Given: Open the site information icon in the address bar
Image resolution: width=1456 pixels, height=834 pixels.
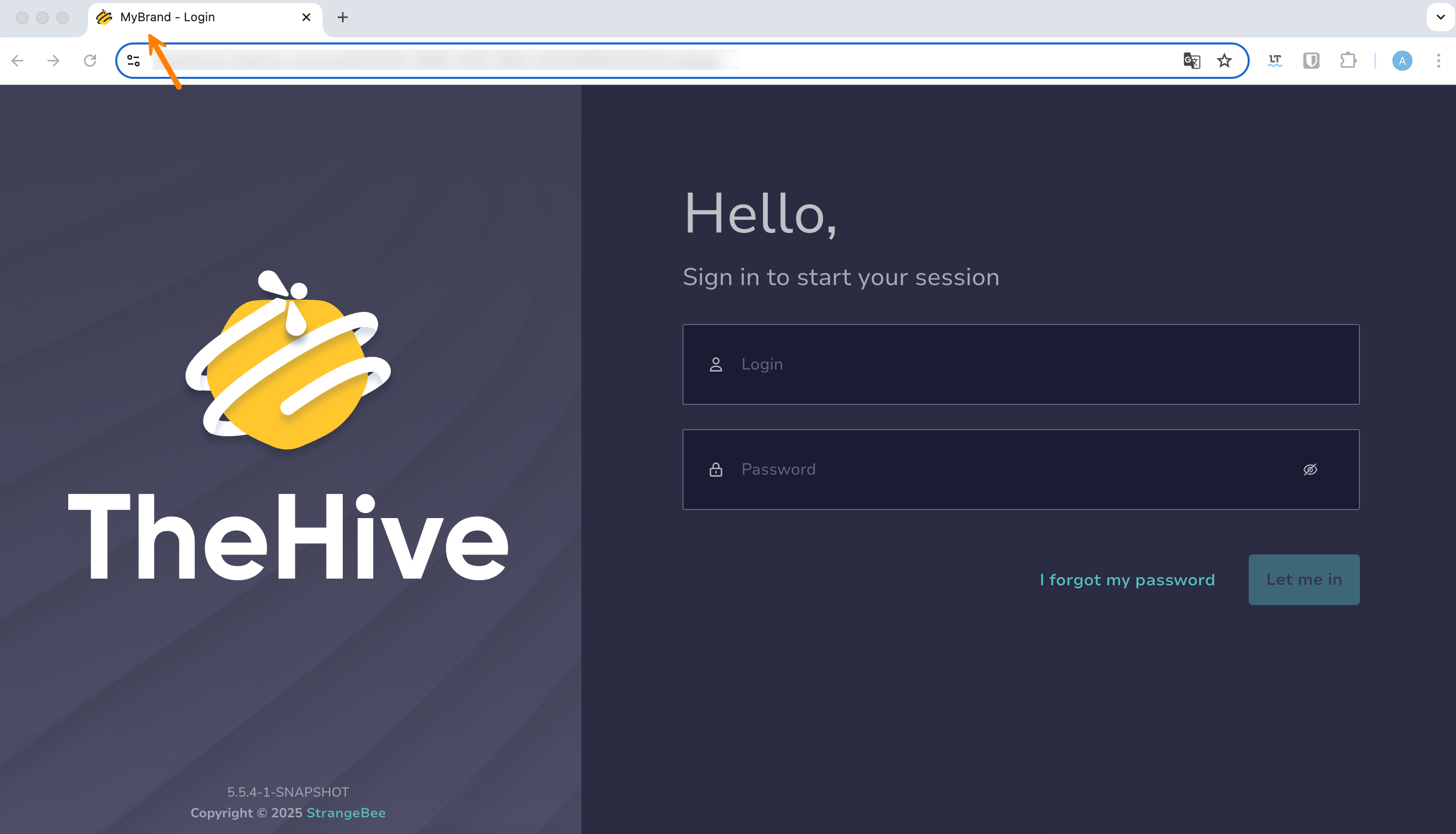Looking at the screenshot, I should pos(133,61).
